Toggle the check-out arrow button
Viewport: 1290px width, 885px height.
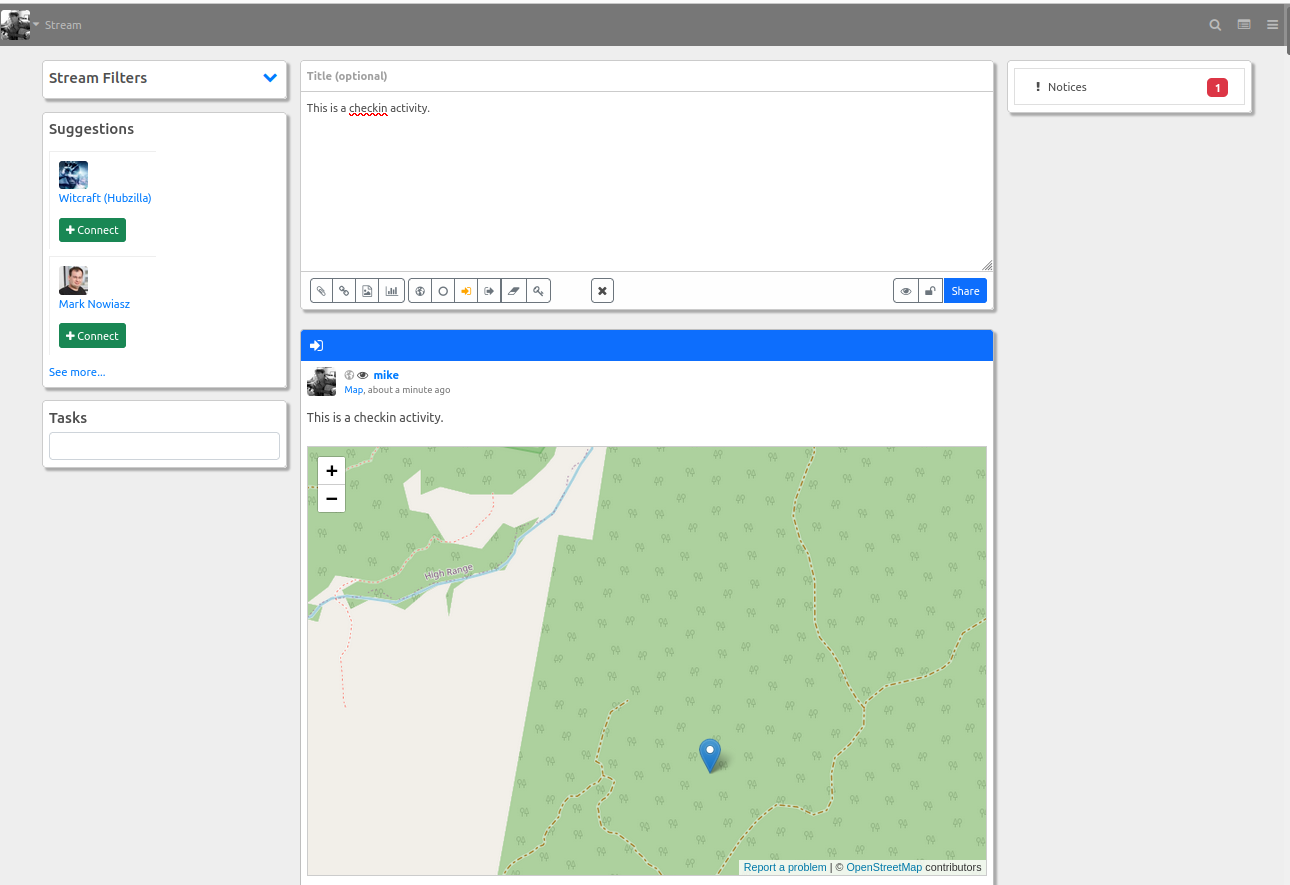(x=489, y=291)
